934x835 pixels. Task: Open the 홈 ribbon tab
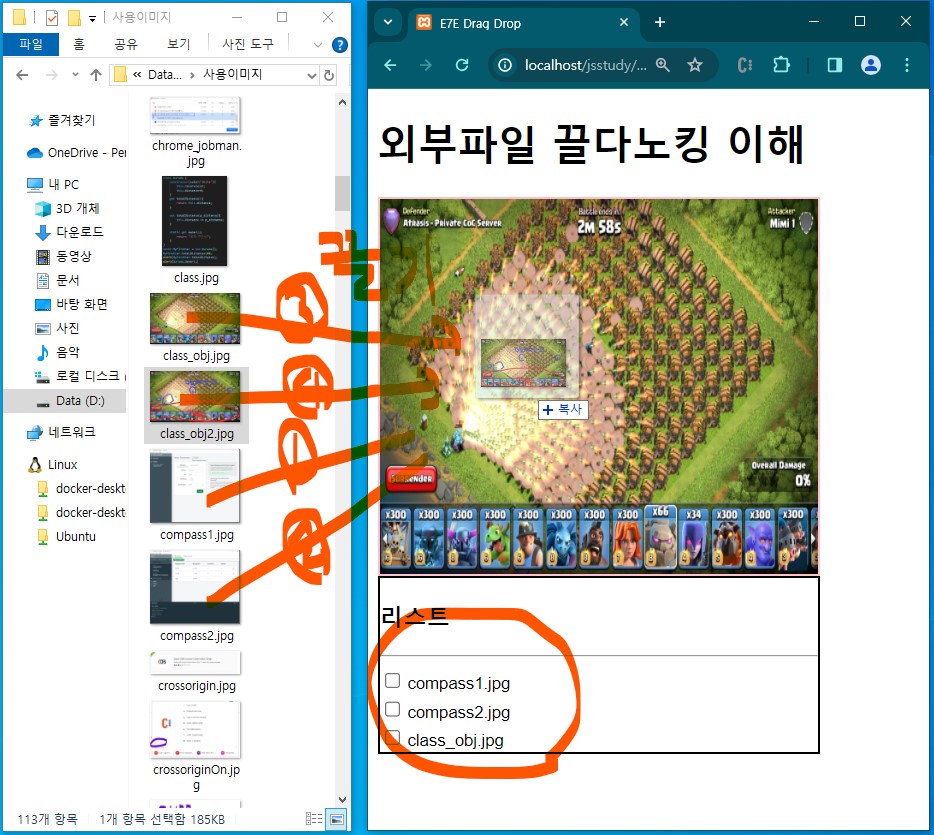(x=79, y=44)
